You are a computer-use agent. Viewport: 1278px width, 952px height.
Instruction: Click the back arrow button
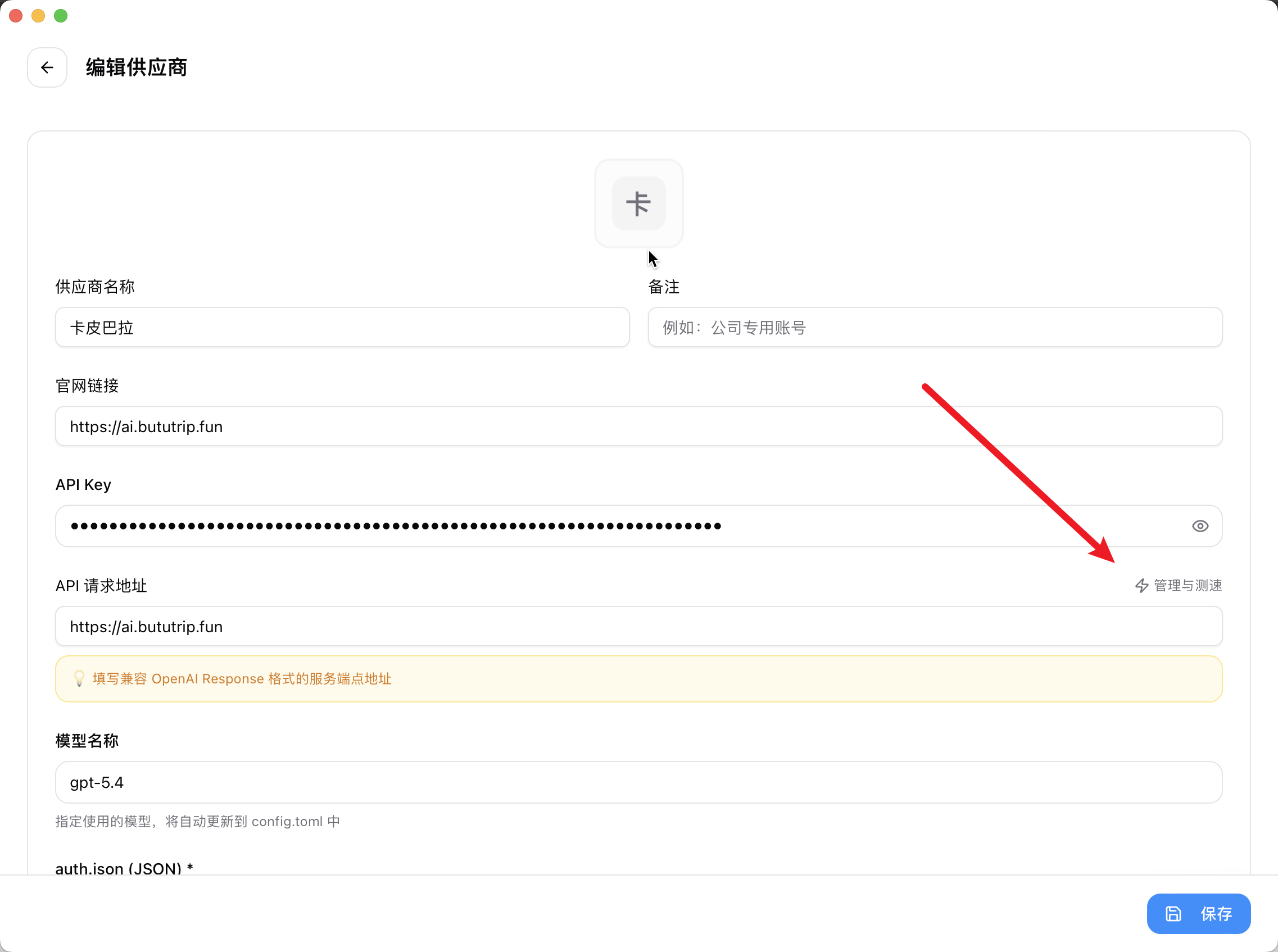coord(47,67)
